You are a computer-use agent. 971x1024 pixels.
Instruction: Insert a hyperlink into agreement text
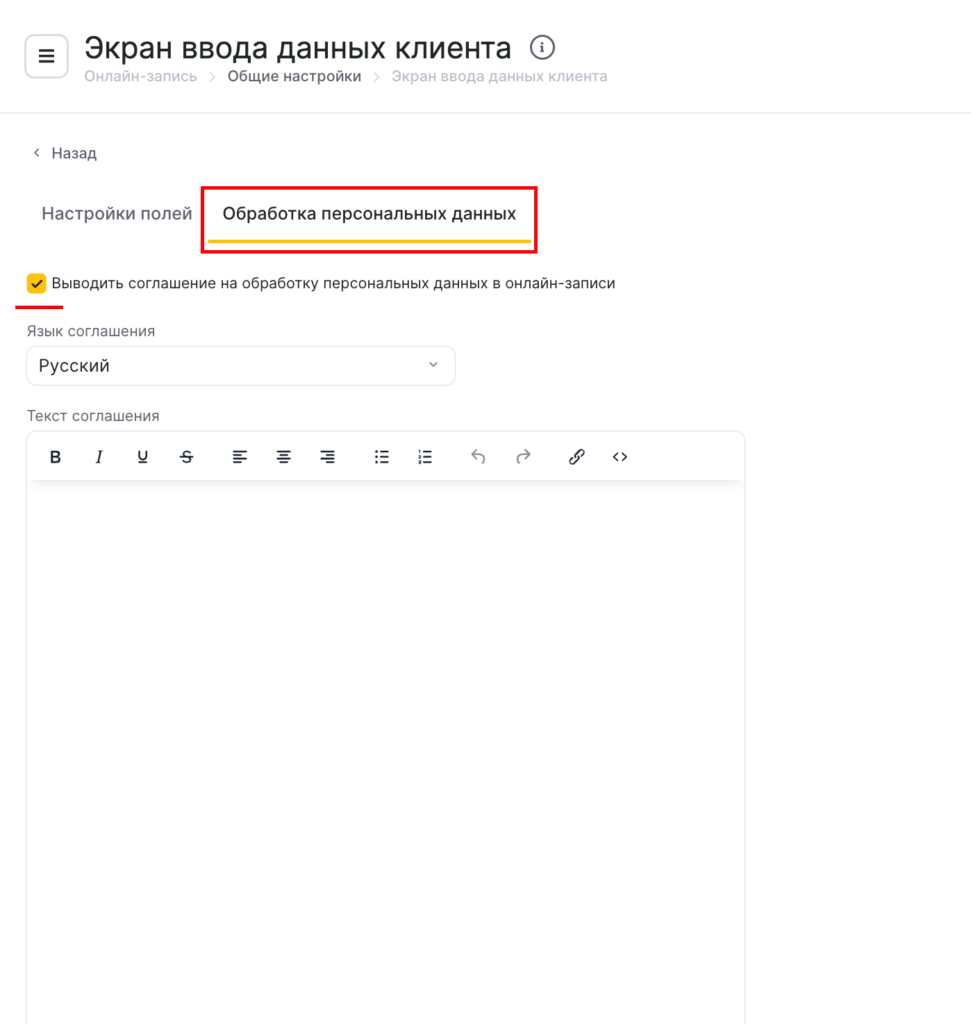pyautogui.click(x=576, y=457)
